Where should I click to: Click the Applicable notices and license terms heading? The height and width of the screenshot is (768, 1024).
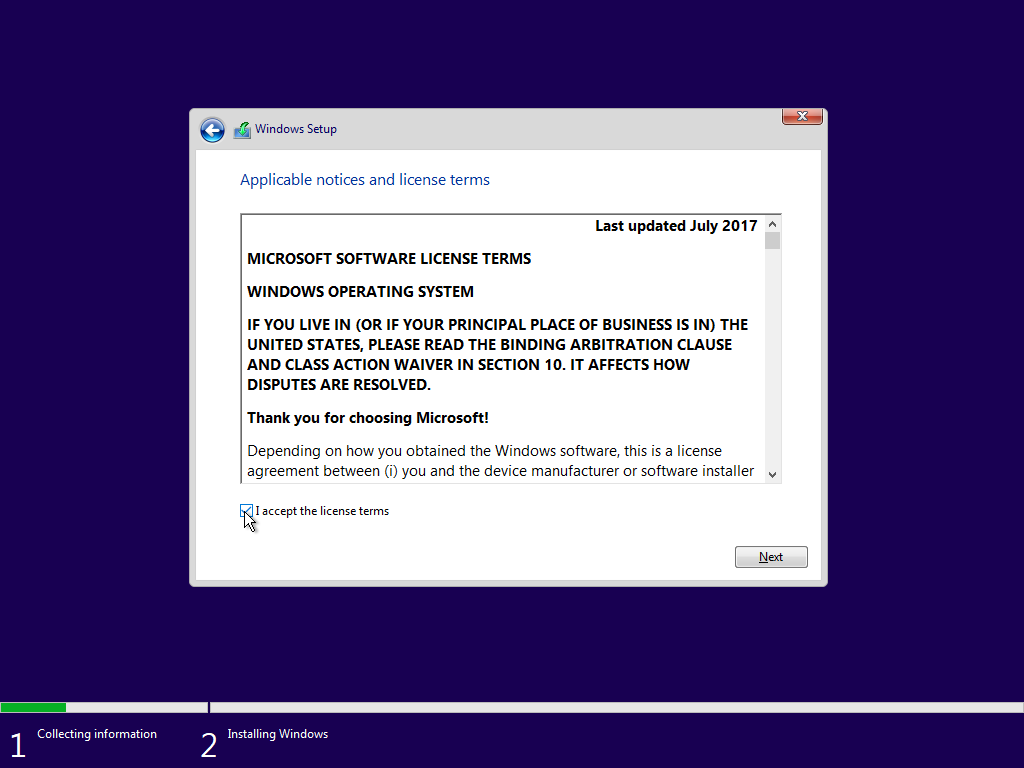tap(364, 179)
